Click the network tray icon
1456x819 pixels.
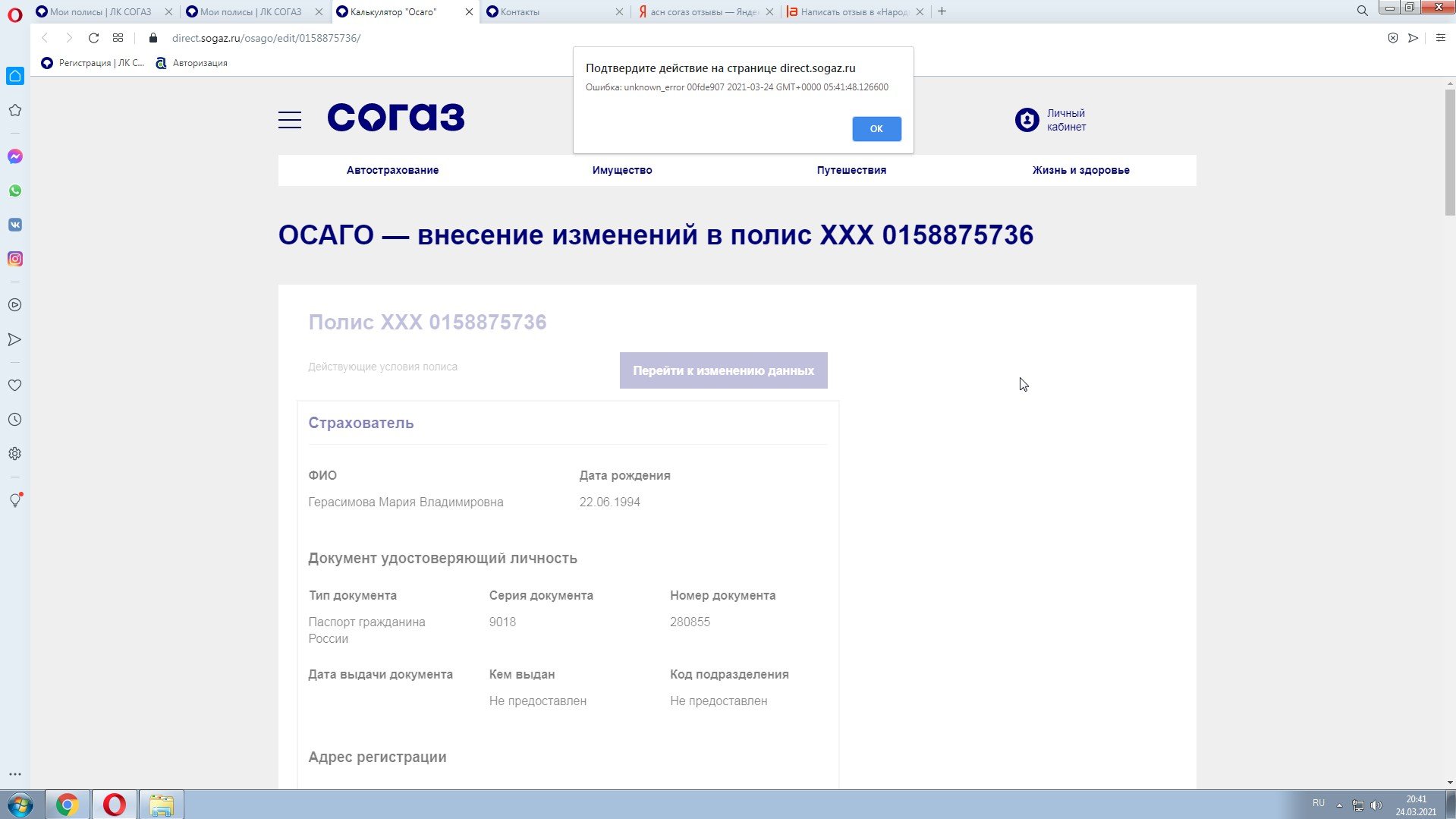[1358, 805]
